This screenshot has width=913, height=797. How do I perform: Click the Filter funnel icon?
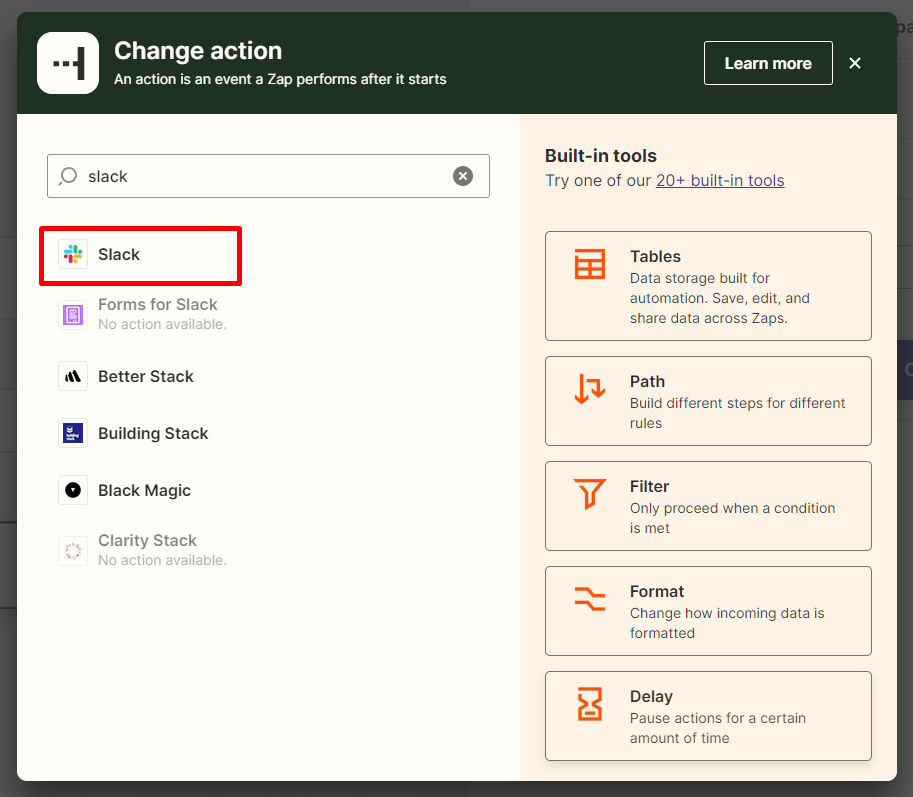[590, 494]
